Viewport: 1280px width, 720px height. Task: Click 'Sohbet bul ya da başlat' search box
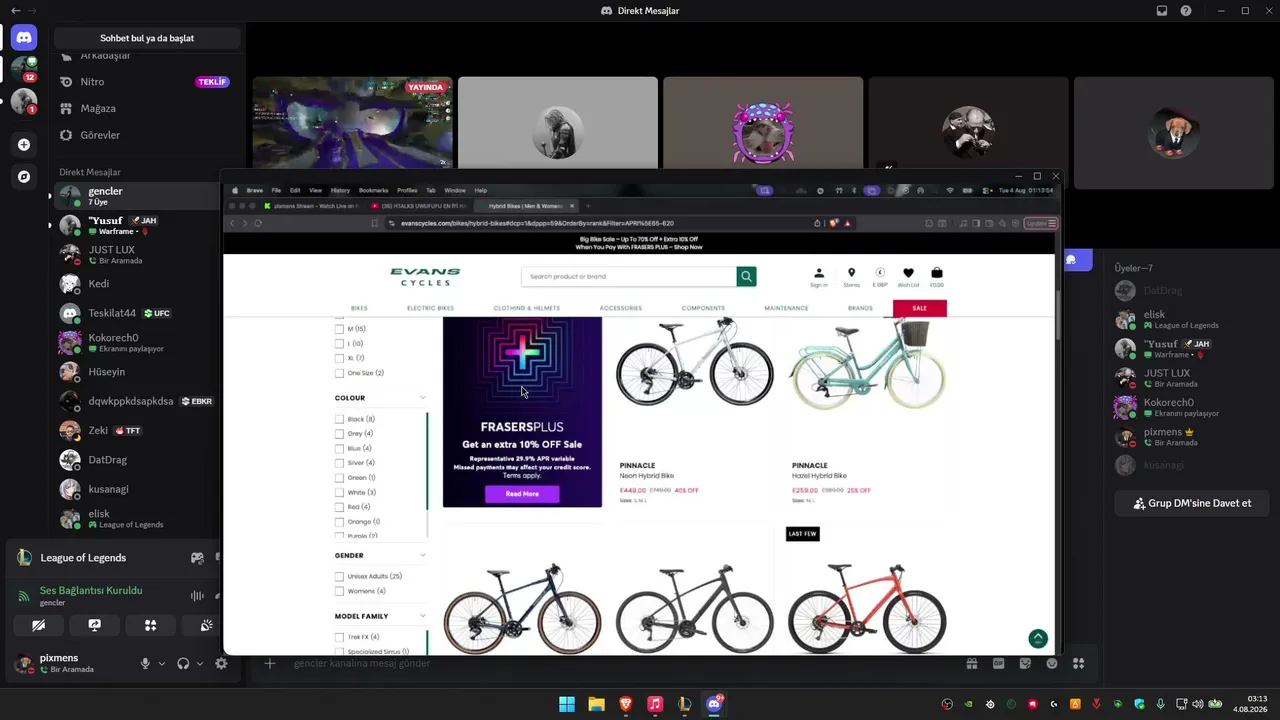click(x=147, y=38)
